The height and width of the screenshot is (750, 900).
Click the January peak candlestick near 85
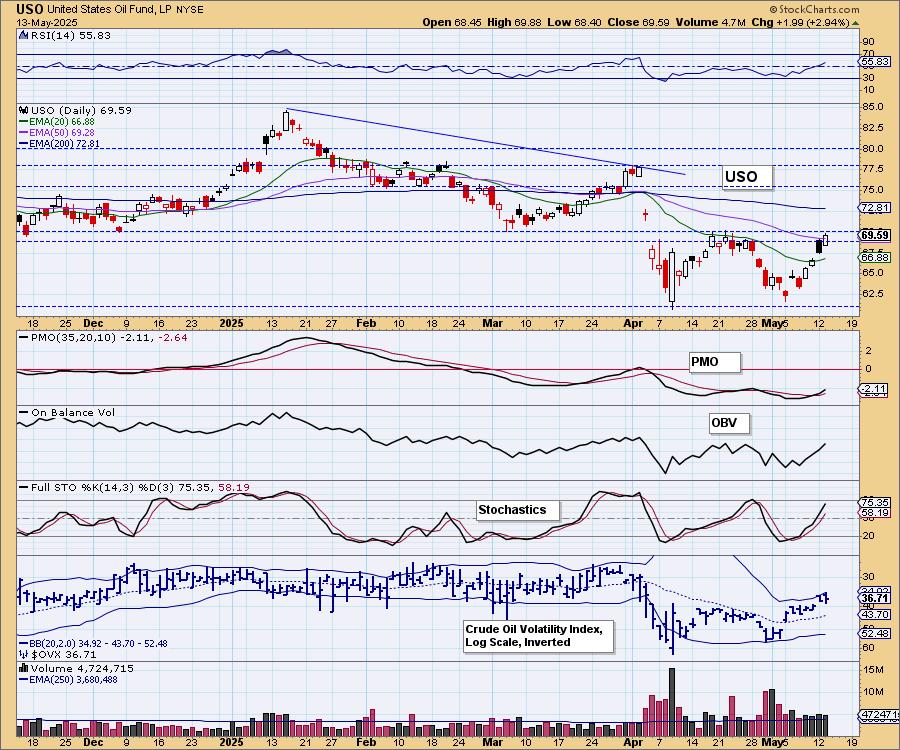286,121
